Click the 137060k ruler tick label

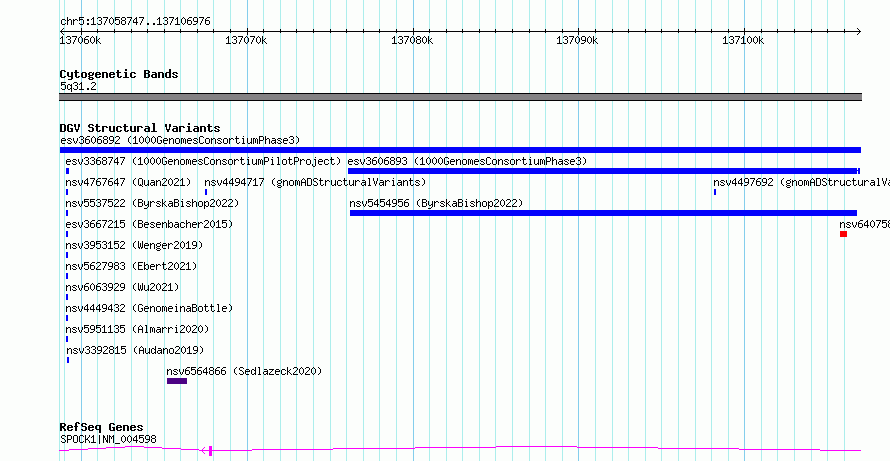81,40
